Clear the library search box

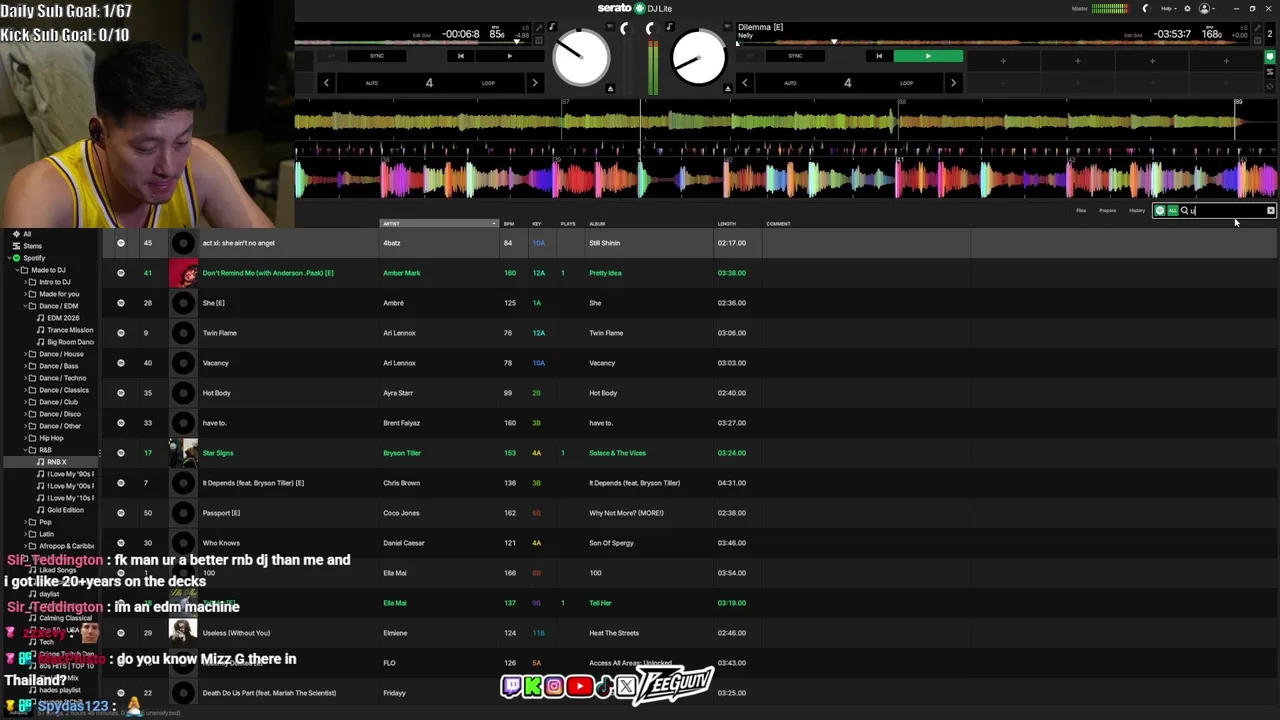point(1271,210)
